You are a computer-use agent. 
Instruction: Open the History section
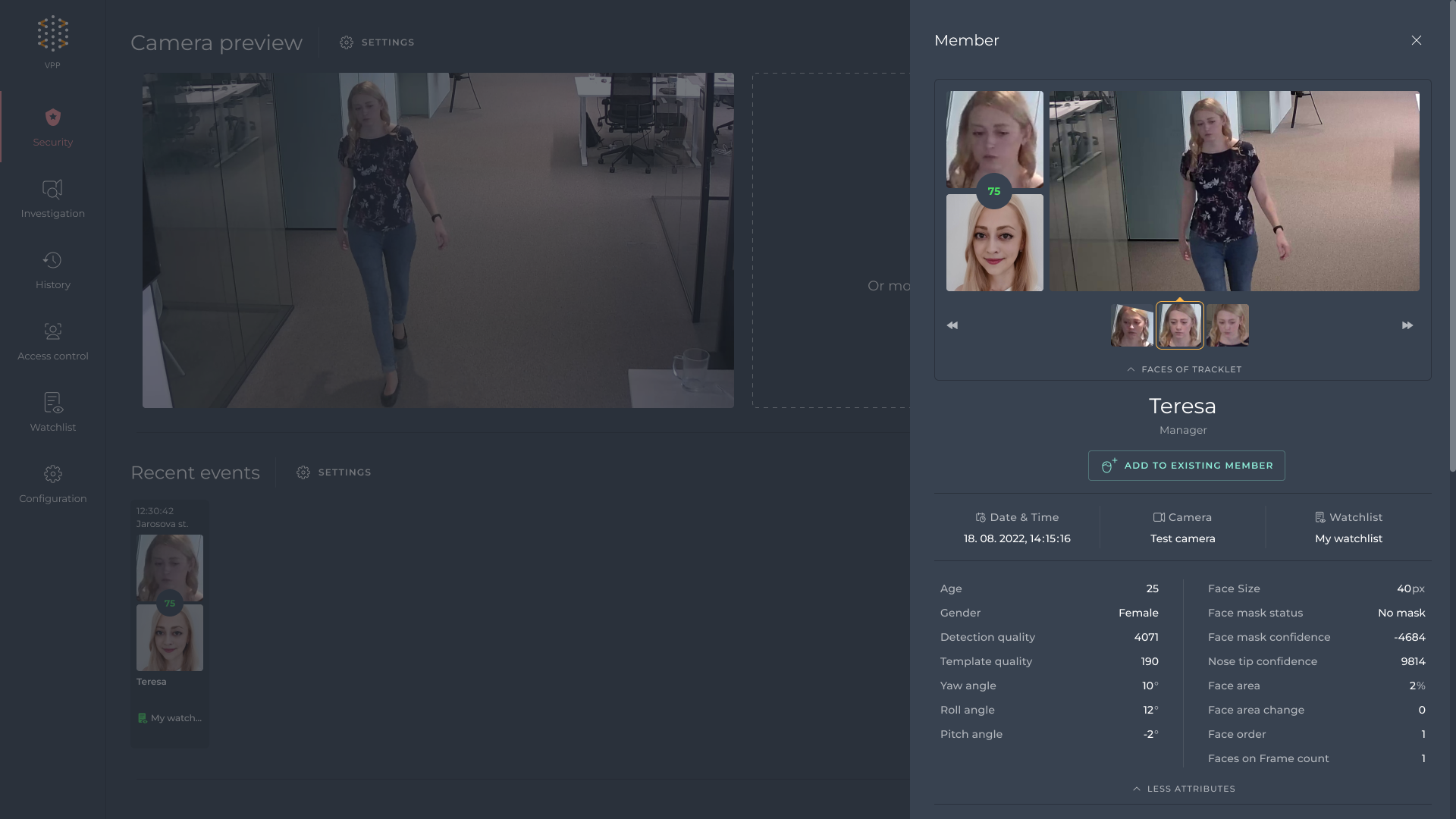click(52, 270)
